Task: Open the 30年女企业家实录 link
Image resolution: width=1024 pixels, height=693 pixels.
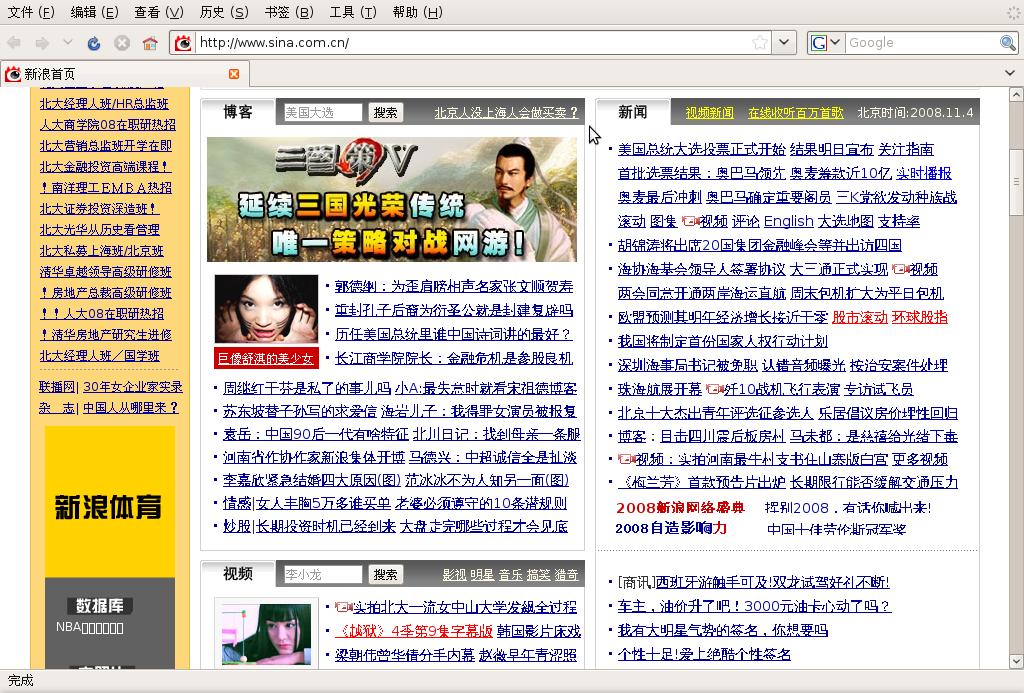Action: point(133,387)
